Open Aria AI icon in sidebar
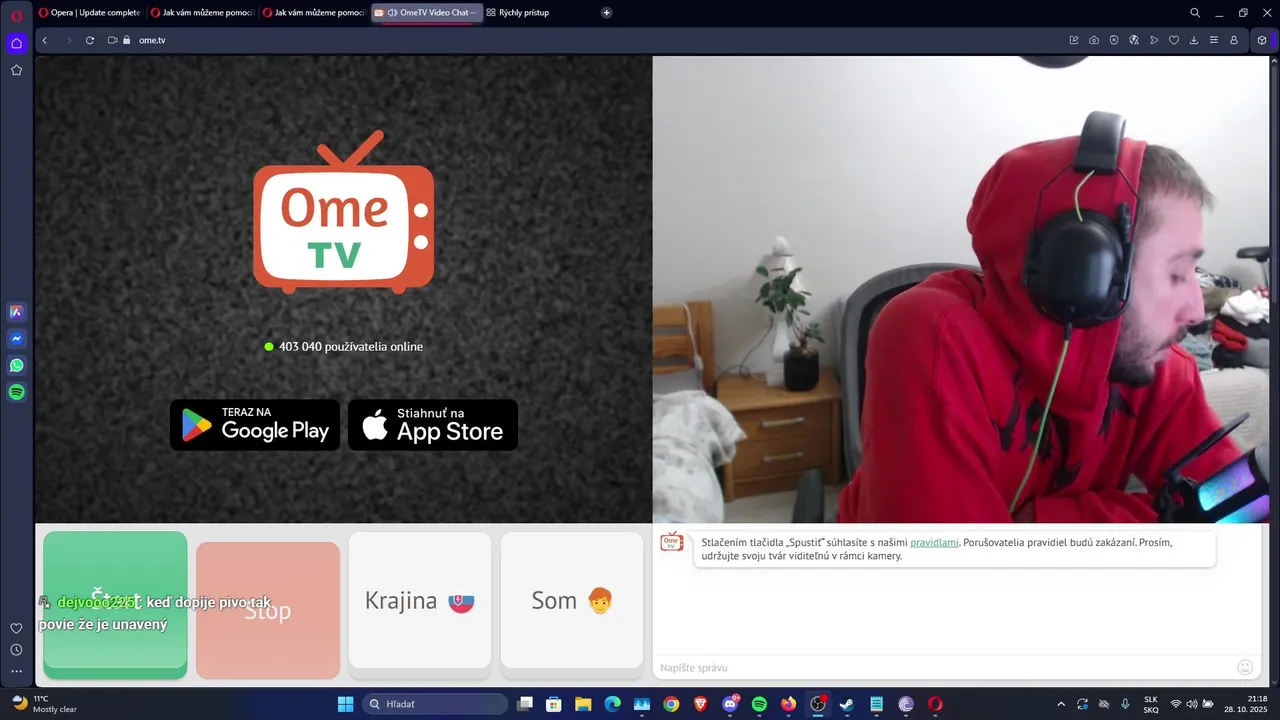This screenshot has height=720, width=1280. click(16, 312)
